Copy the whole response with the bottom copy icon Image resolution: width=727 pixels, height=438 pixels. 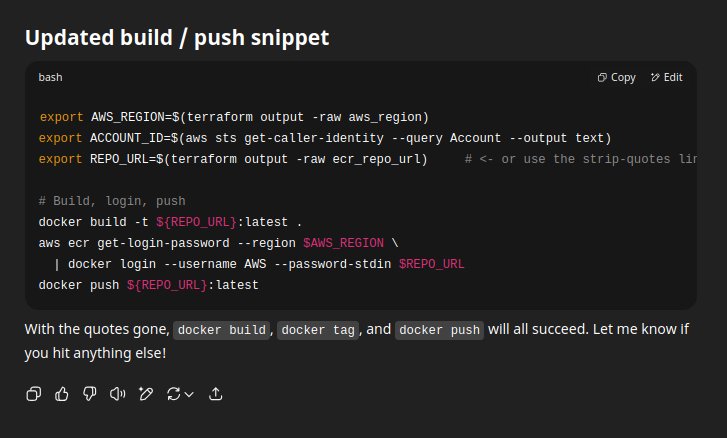point(34,394)
